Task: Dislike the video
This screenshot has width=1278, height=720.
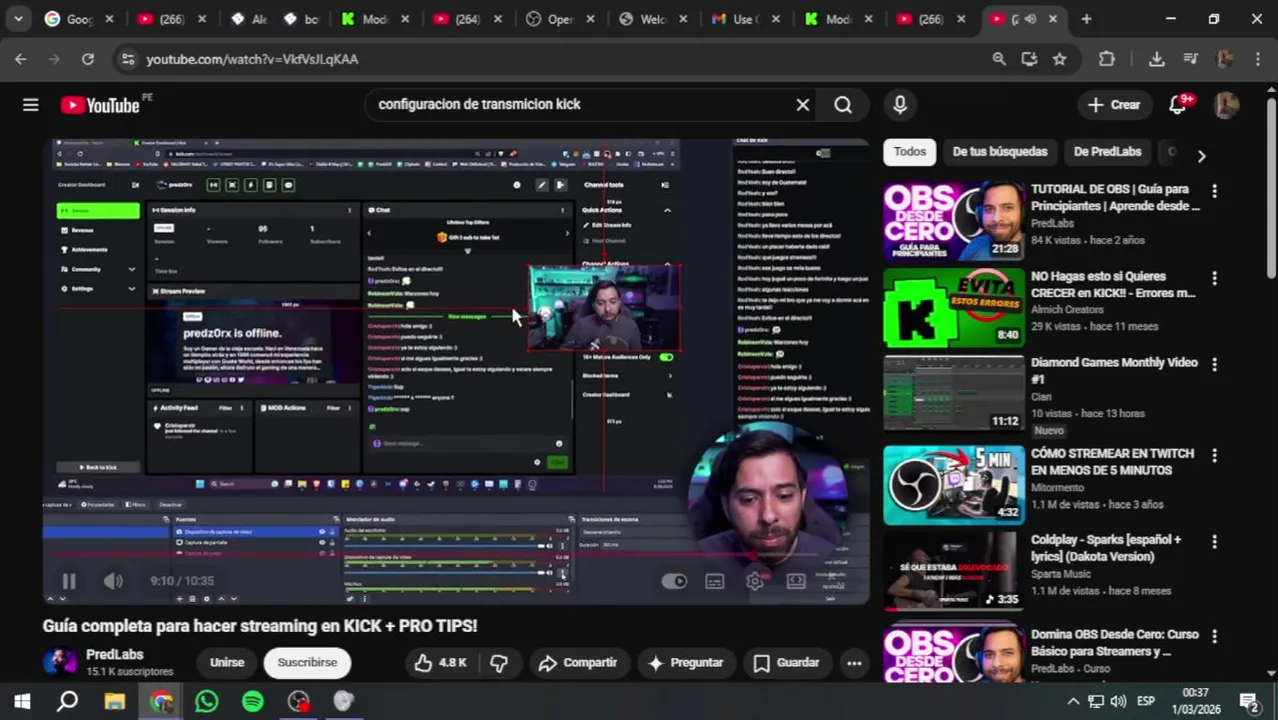Action: [x=499, y=662]
